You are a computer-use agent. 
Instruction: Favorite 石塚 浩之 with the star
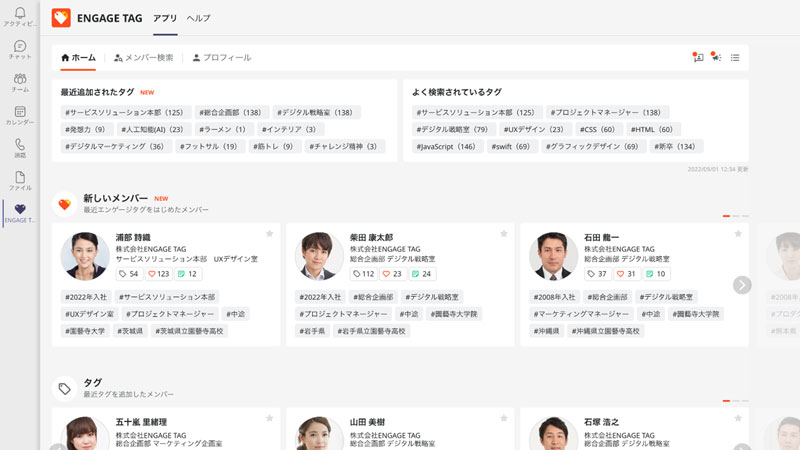point(738,418)
